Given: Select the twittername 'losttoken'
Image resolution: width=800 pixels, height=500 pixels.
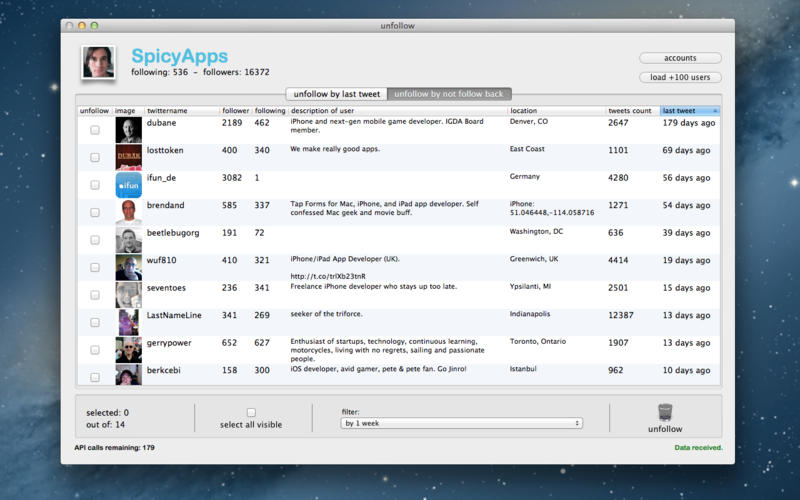Looking at the screenshot, I should tap(165, 151).
